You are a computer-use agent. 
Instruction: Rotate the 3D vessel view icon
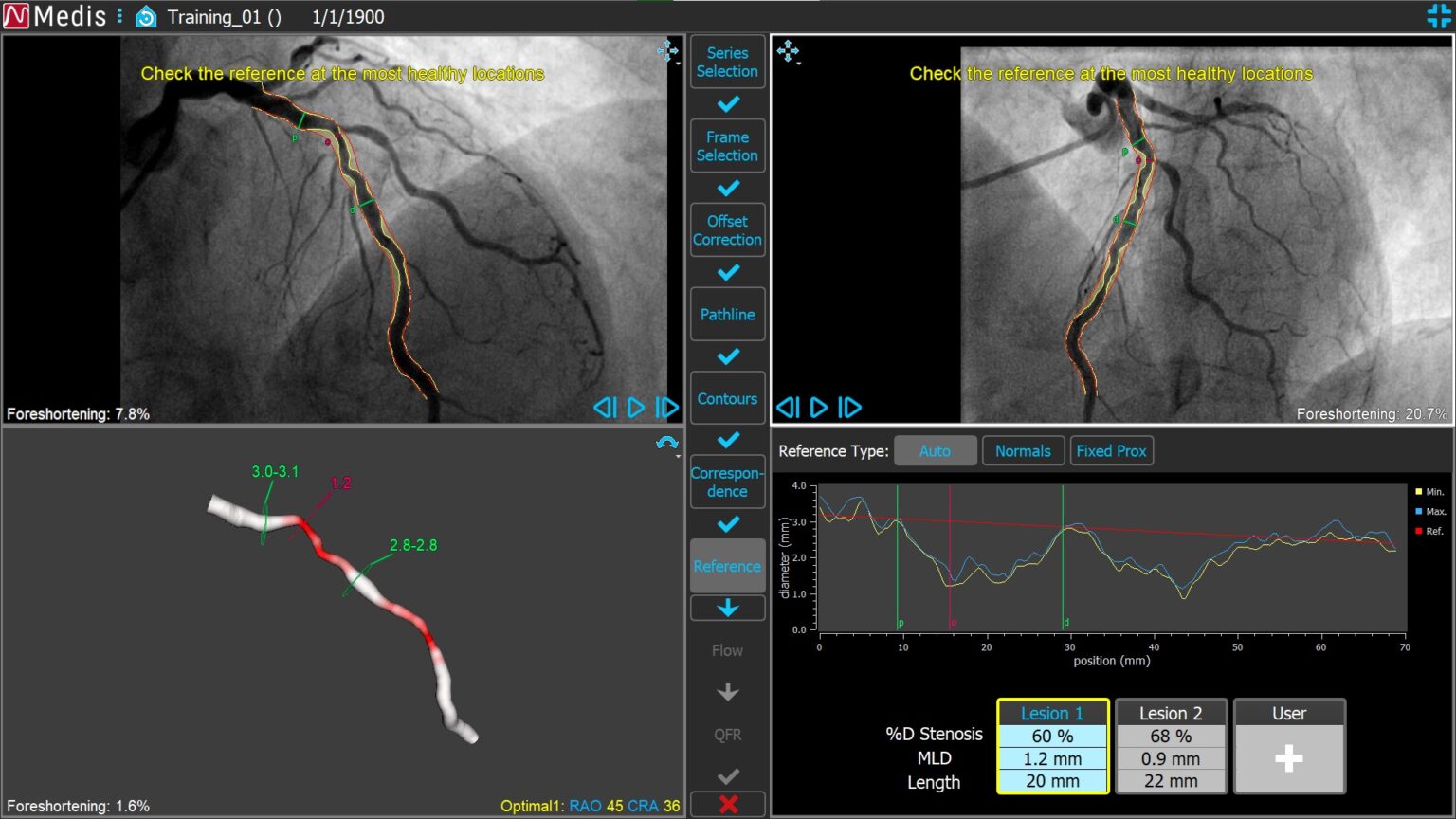[x=667, y=444]
